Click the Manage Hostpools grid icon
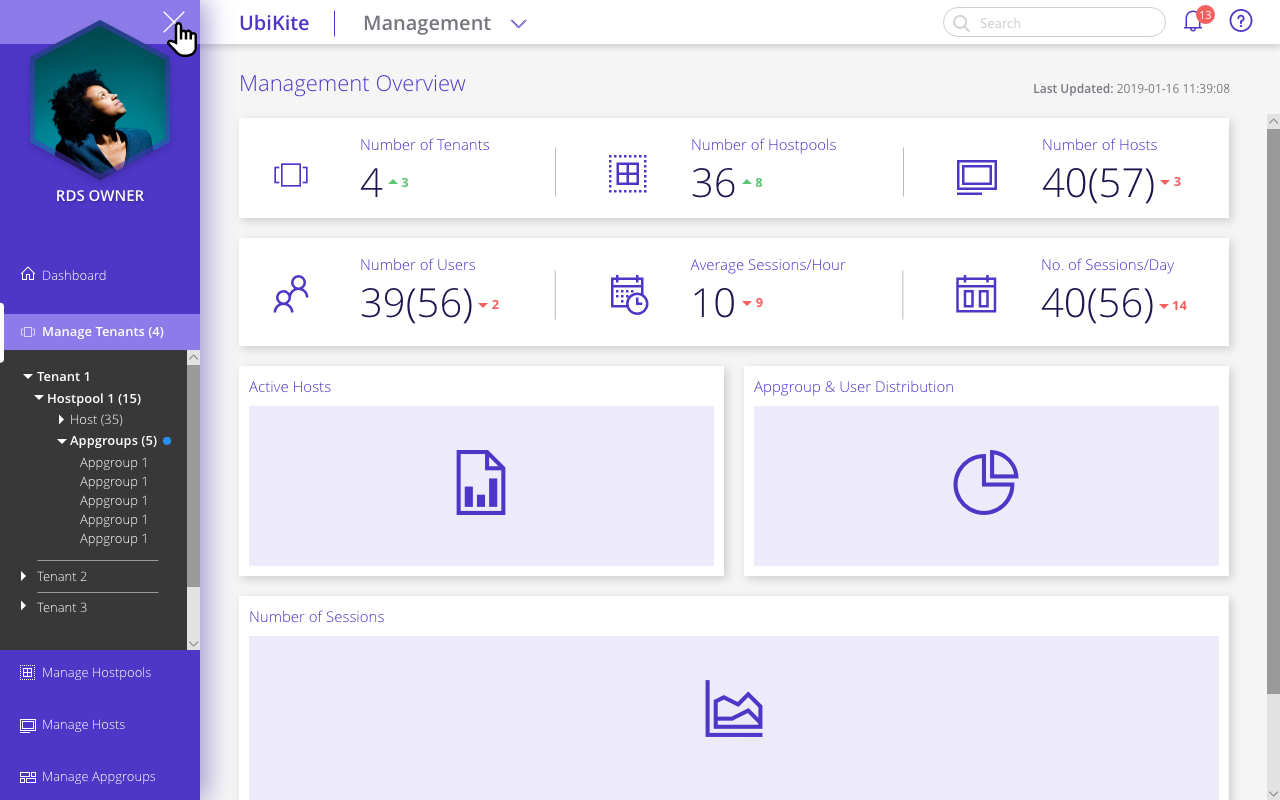The width and height of the screenshot is (1280, 800). [x=28, y=673]
